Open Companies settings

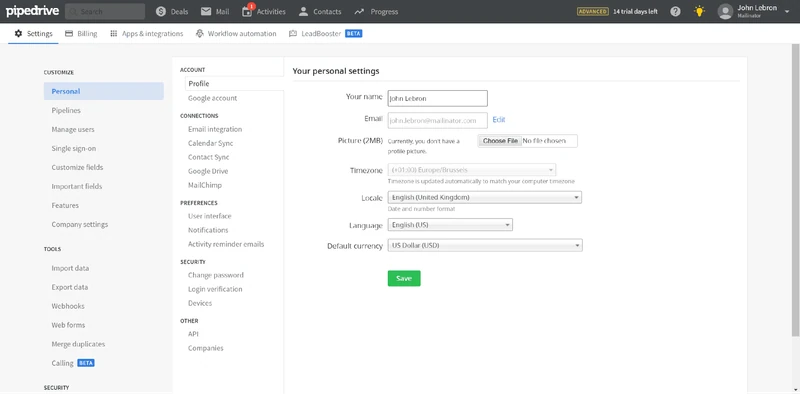[206, 348]
